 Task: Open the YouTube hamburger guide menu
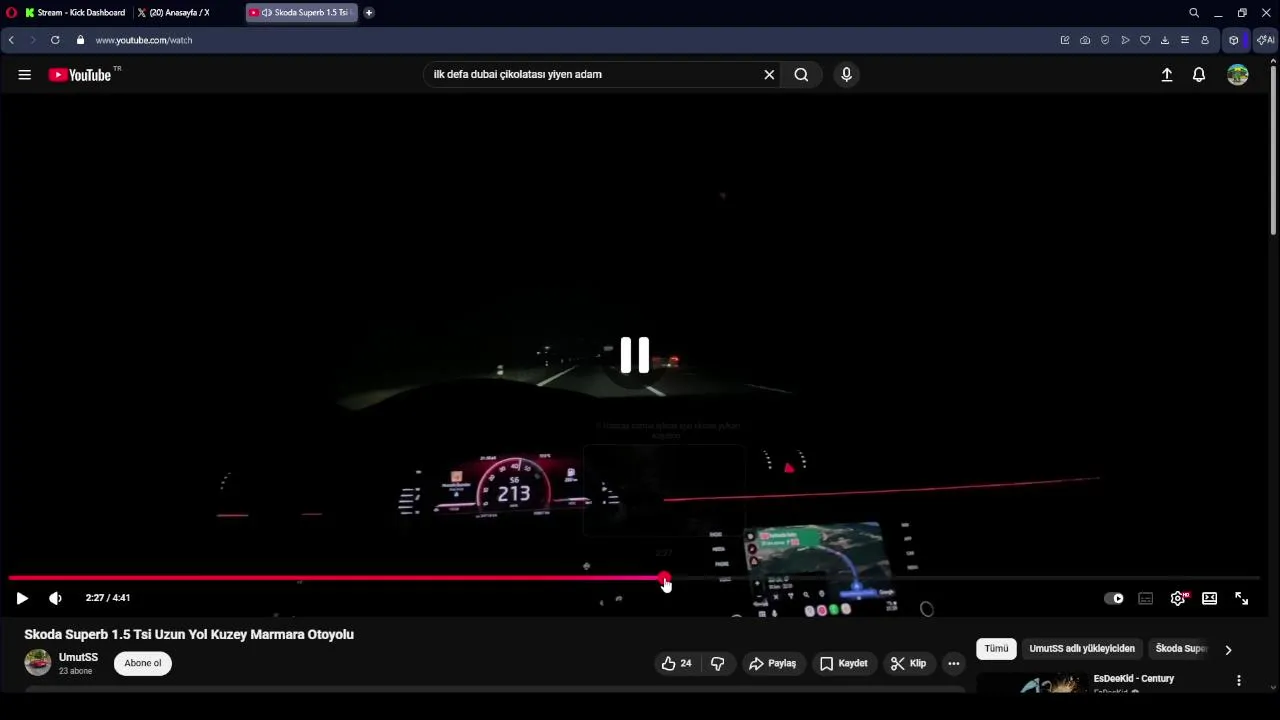[25, 75]
